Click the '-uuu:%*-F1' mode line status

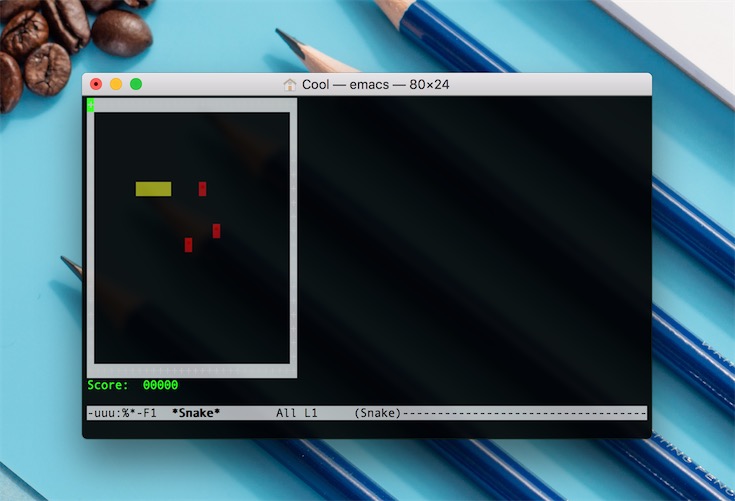122,413
